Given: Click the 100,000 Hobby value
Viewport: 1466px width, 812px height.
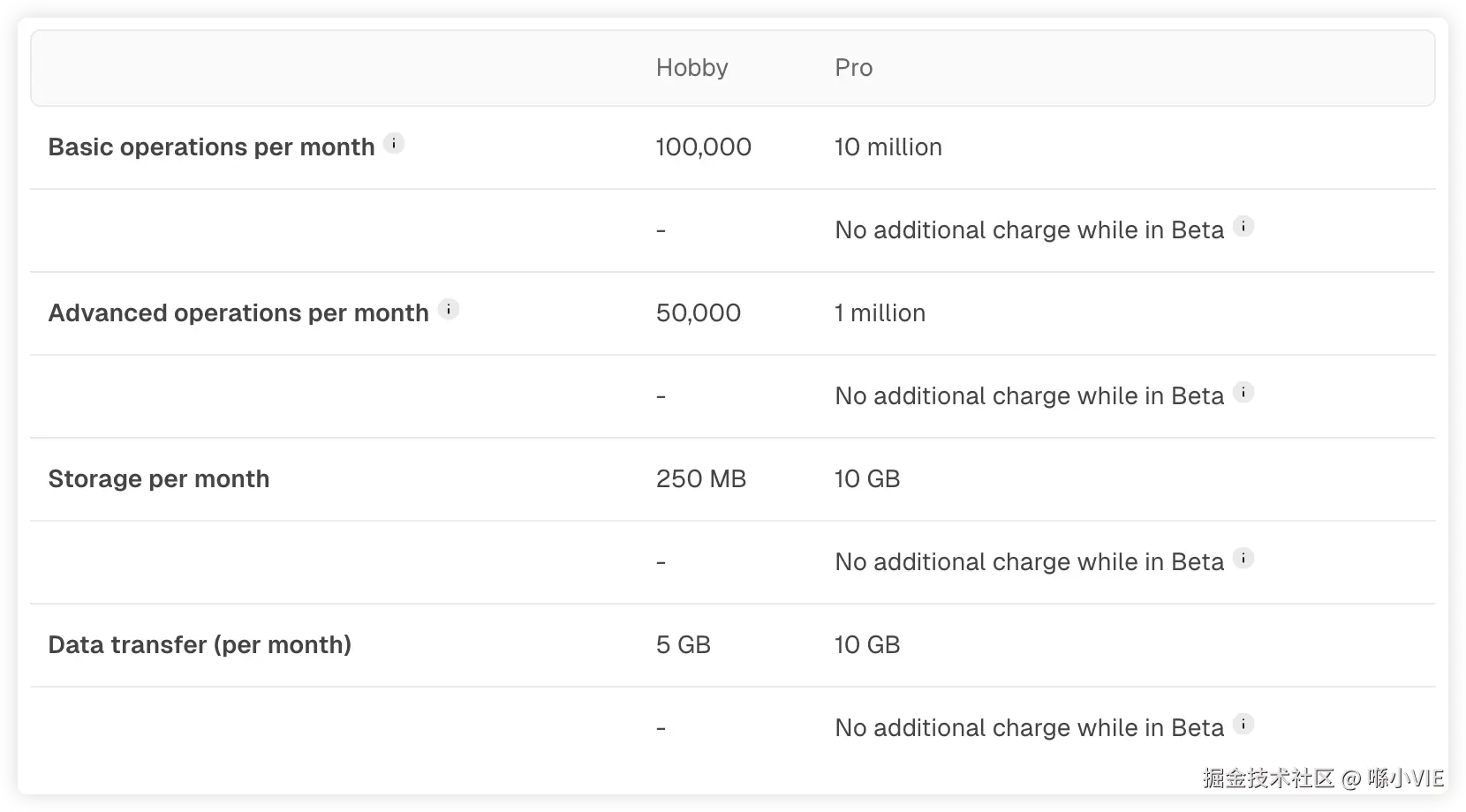Looking at the screenshot, I should (x=703, y=147).
